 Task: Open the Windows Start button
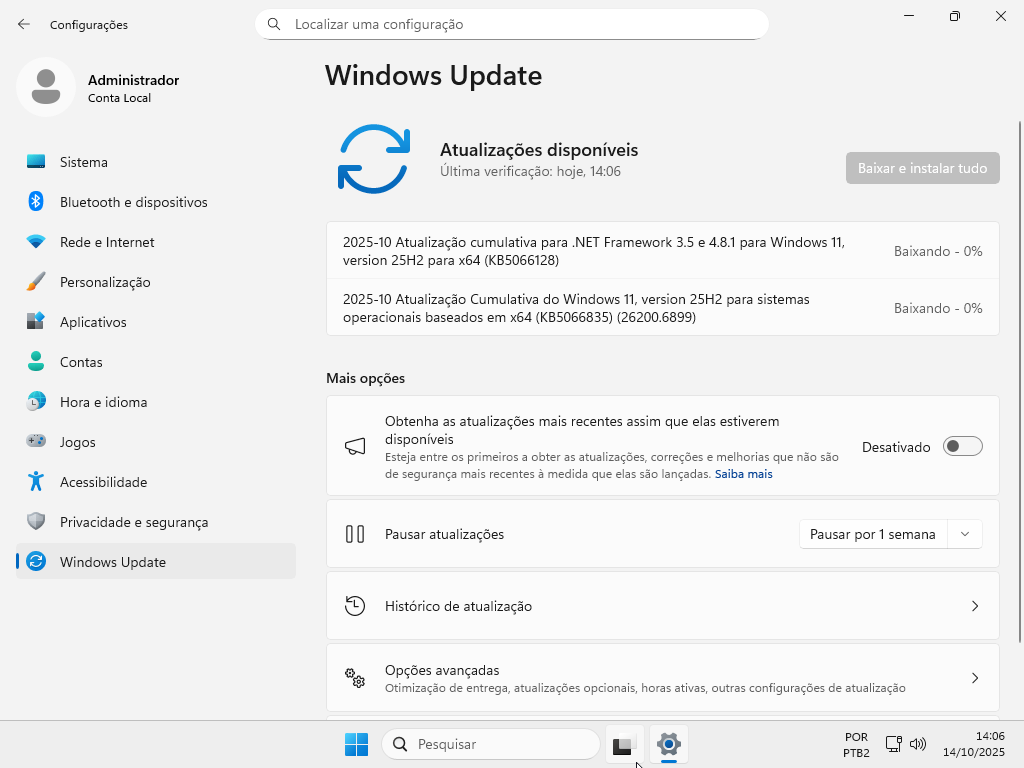coord(357,744)
